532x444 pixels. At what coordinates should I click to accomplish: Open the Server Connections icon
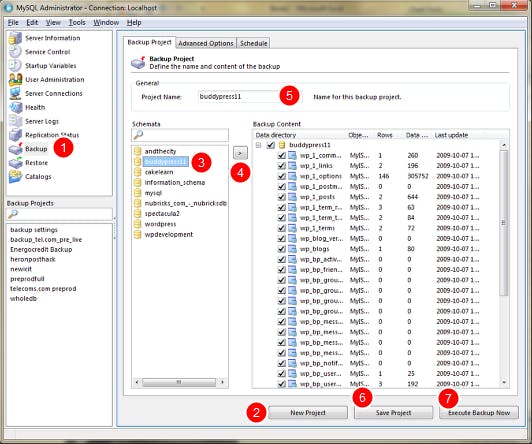tap(15, 94)
